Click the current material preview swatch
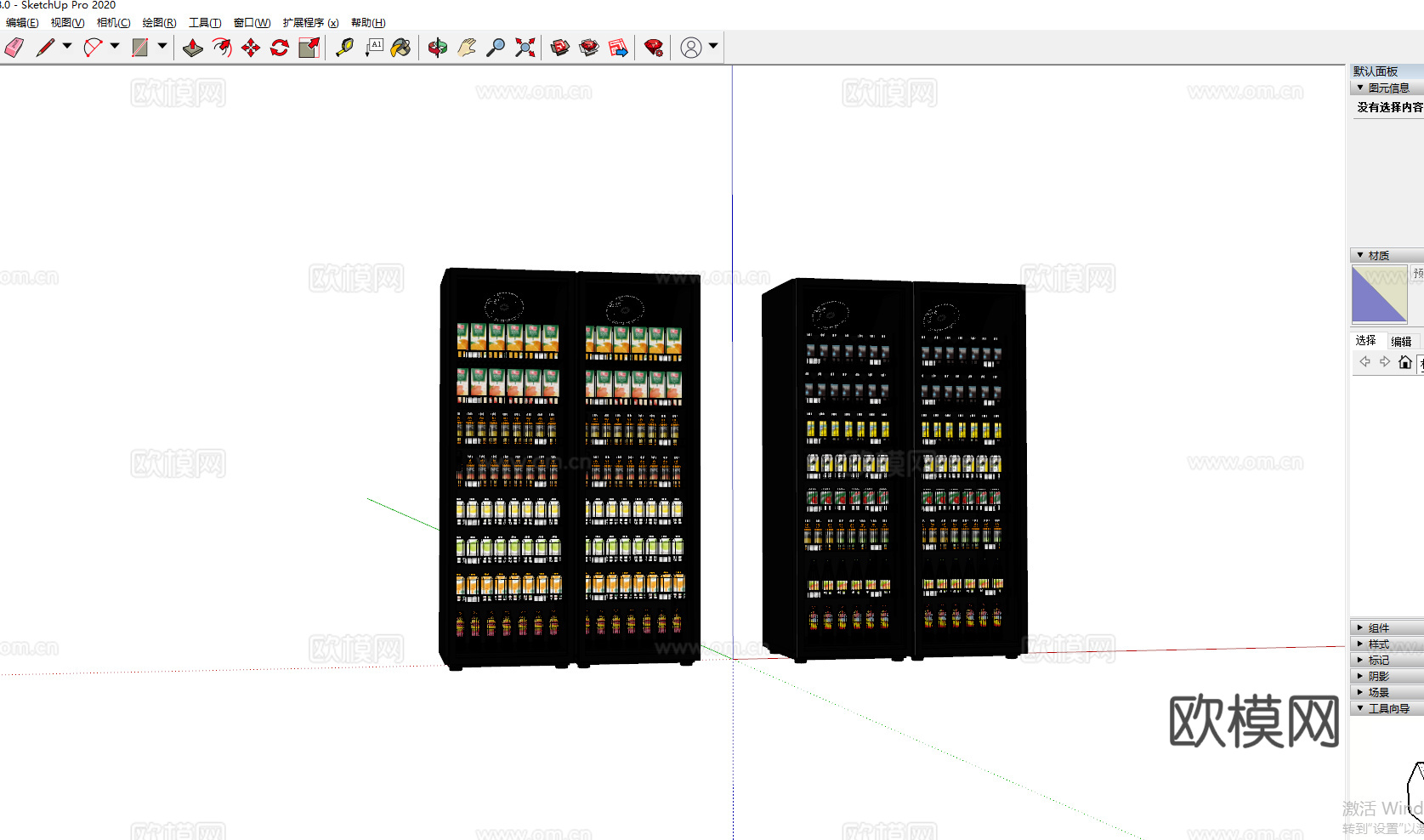Screen dimensions: 1424x840 [x=1379, y=294]
